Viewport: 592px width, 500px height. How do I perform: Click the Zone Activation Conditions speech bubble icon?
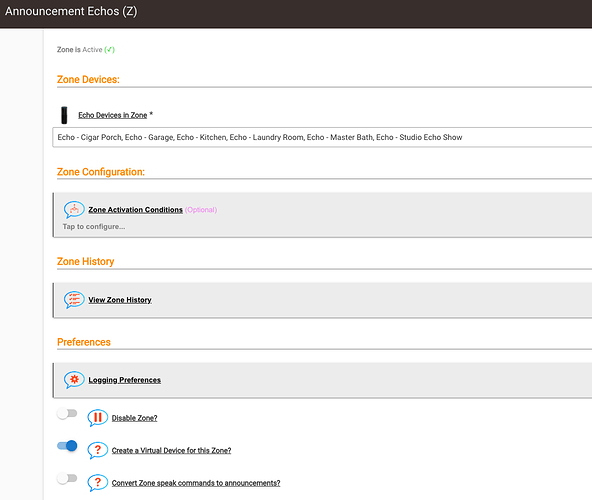[74, 209]
